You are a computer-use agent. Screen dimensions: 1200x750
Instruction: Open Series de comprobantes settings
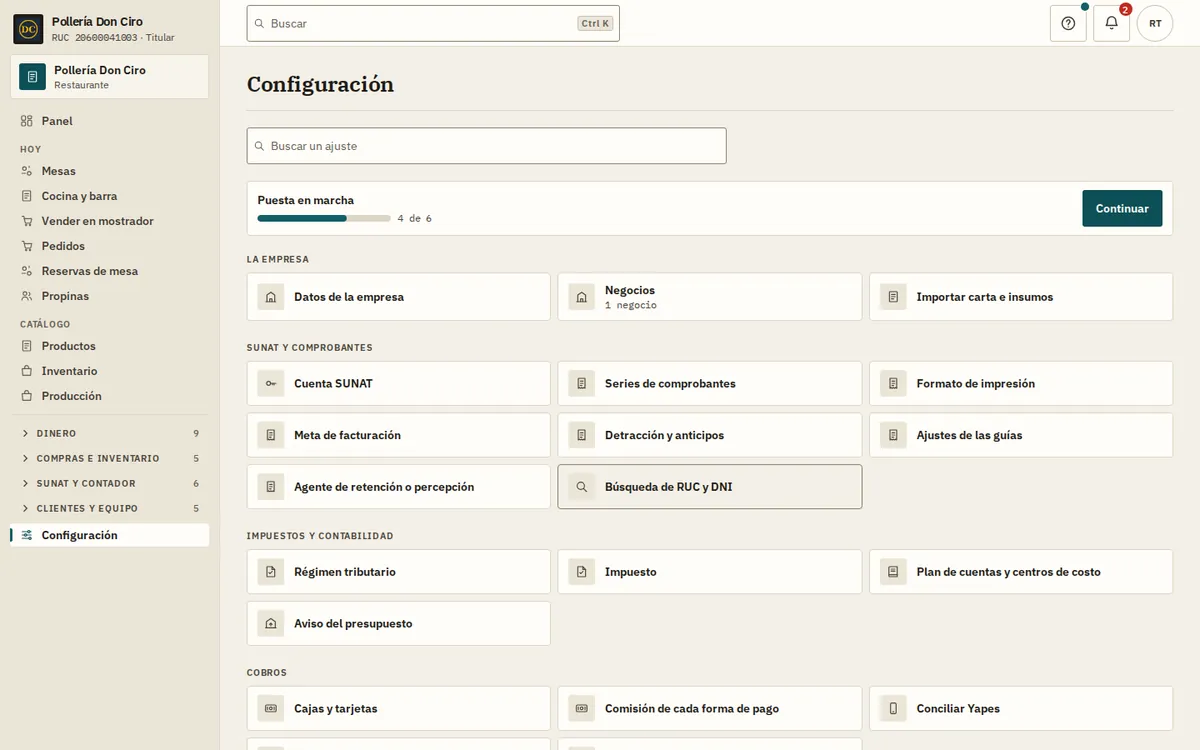[x=710, y=383]
